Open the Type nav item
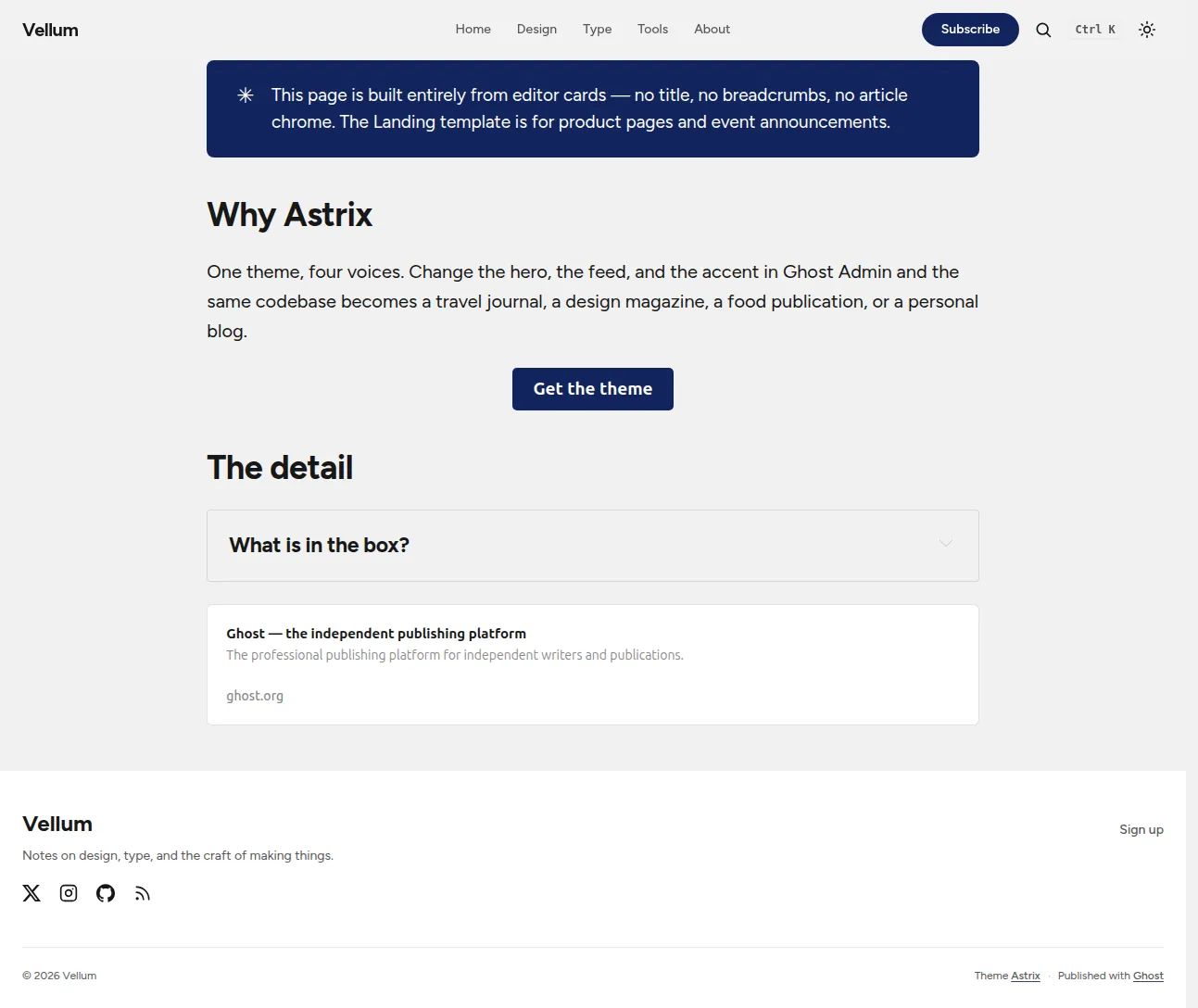Image resolution: width=1198 pixels, height=1008 pixels. coord(598,30)
